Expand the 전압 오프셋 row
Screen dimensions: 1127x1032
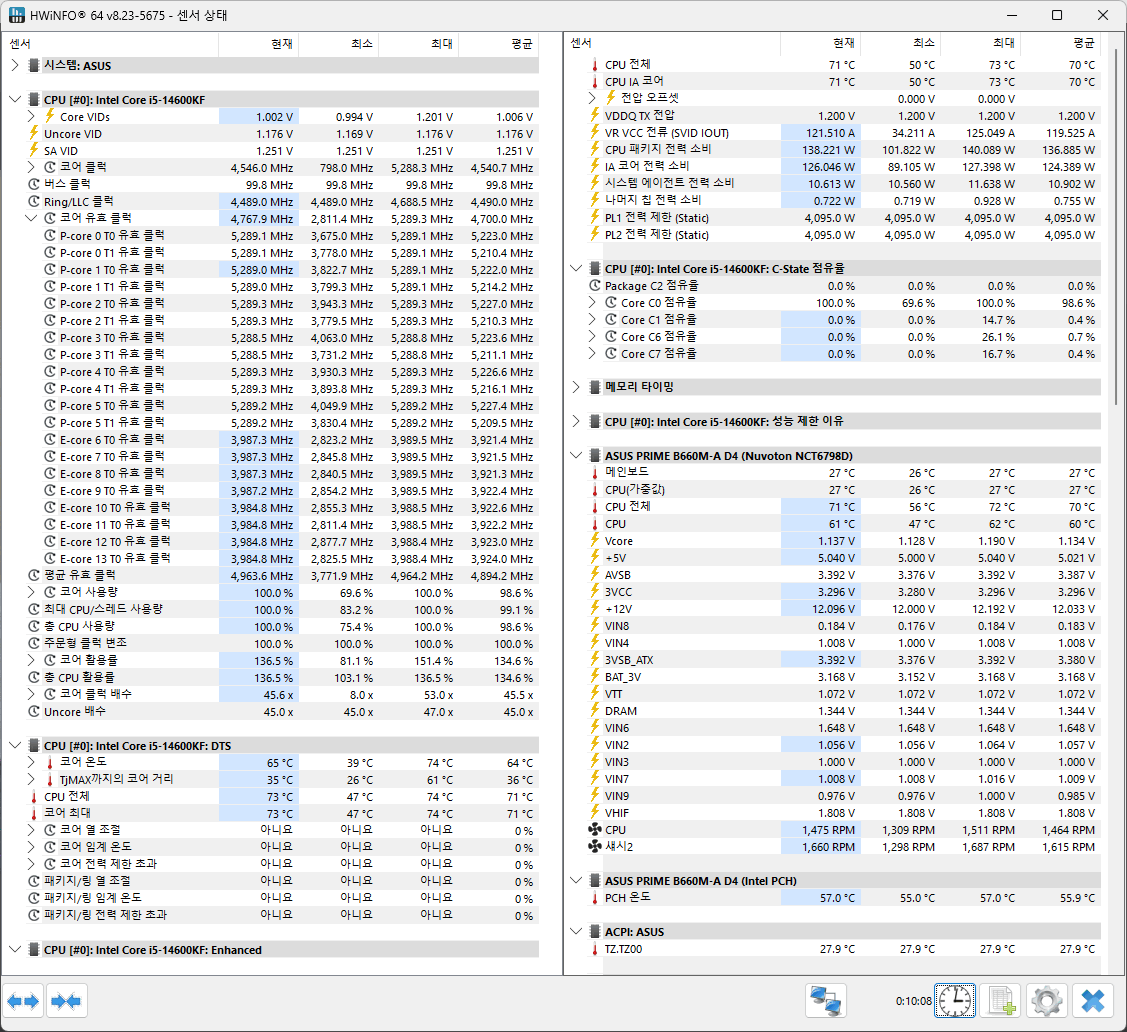[x=592, y=98]
